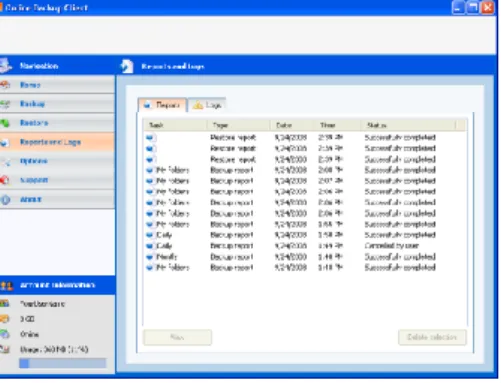
Task: Open Home from the navigation sidebar
Action: 57,85
